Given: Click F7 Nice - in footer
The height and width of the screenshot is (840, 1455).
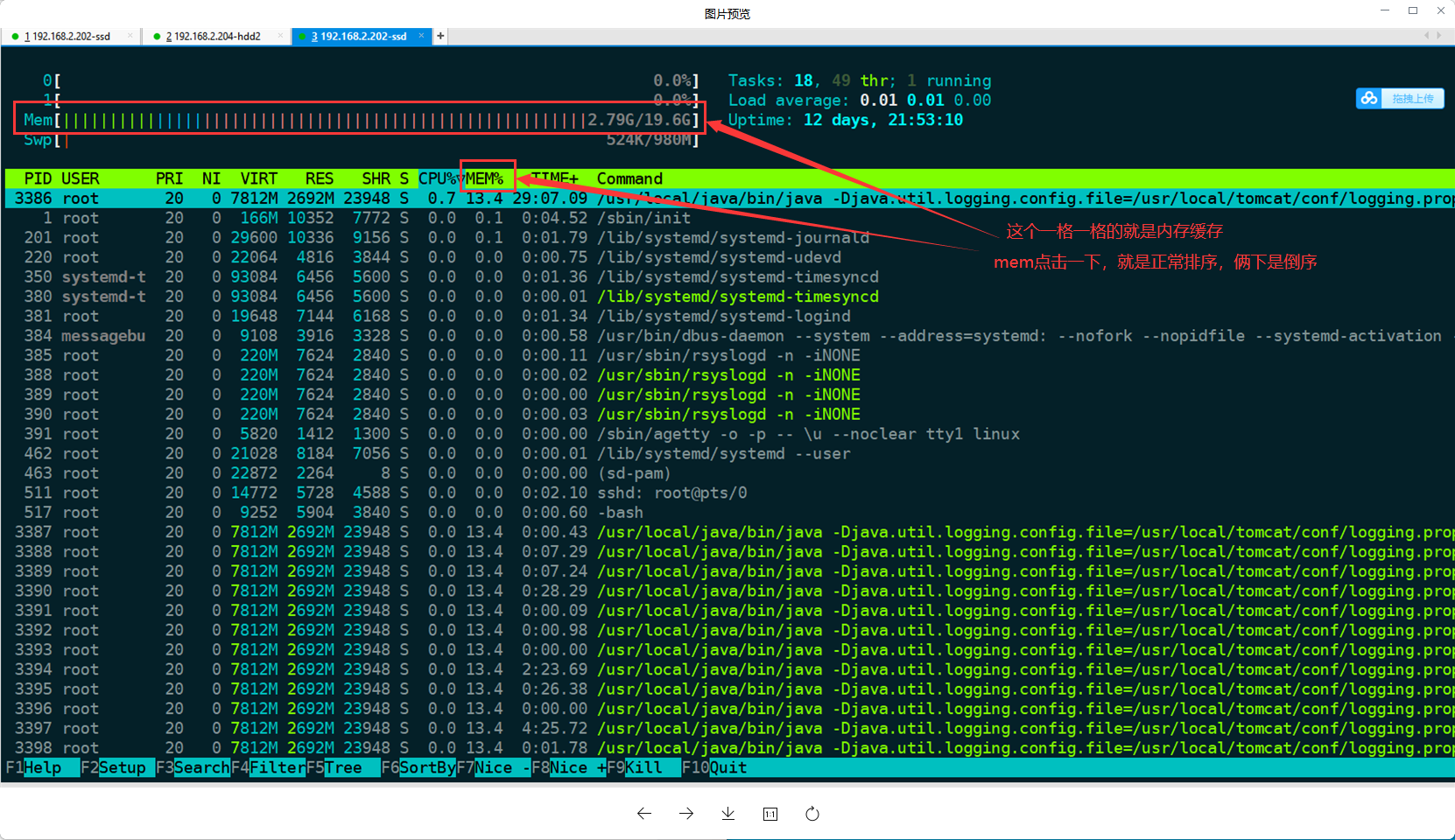Looking at the screenshot, I should (494, 767).
